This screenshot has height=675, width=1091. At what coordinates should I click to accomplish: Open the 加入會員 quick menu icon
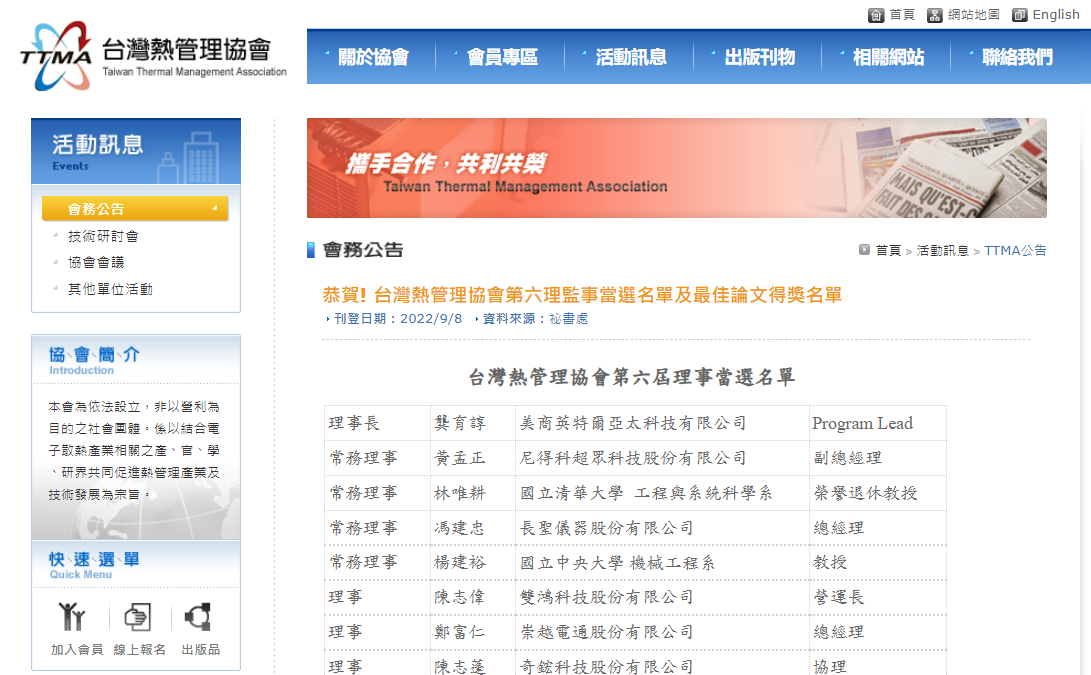(72, 617)
